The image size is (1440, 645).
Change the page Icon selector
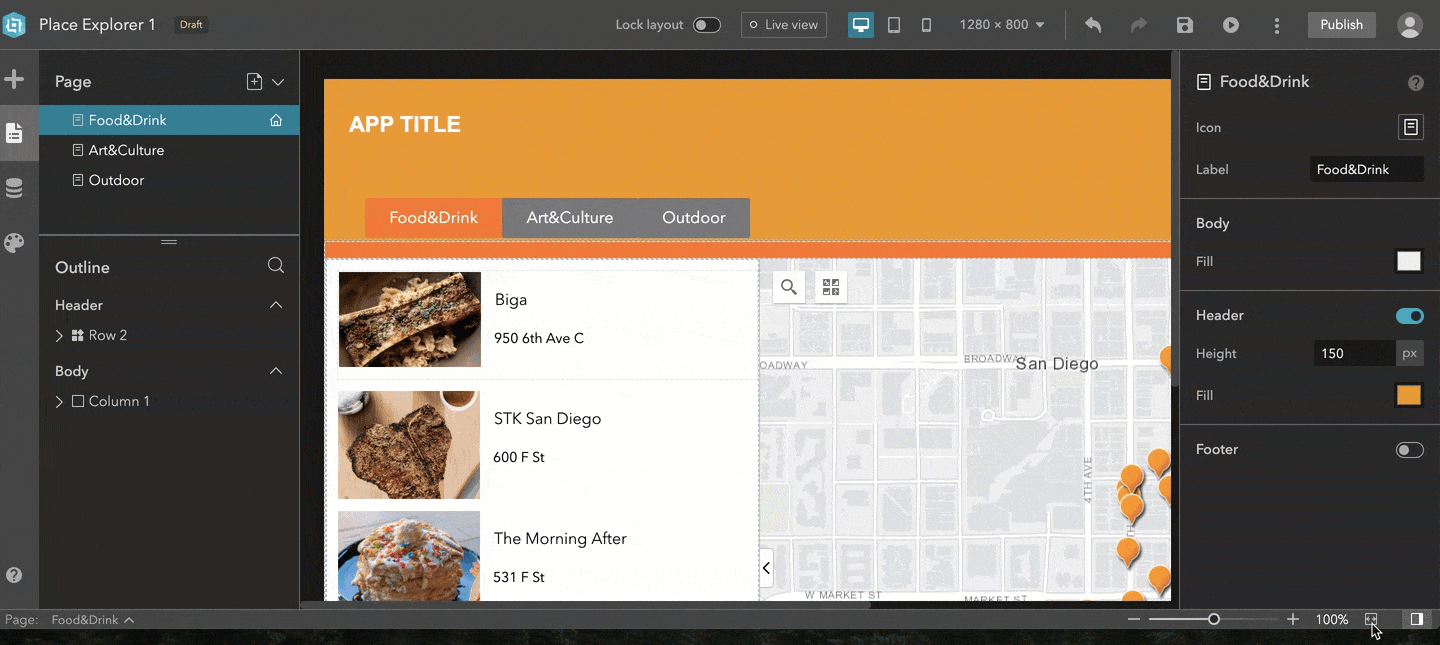pos(1410,127)
